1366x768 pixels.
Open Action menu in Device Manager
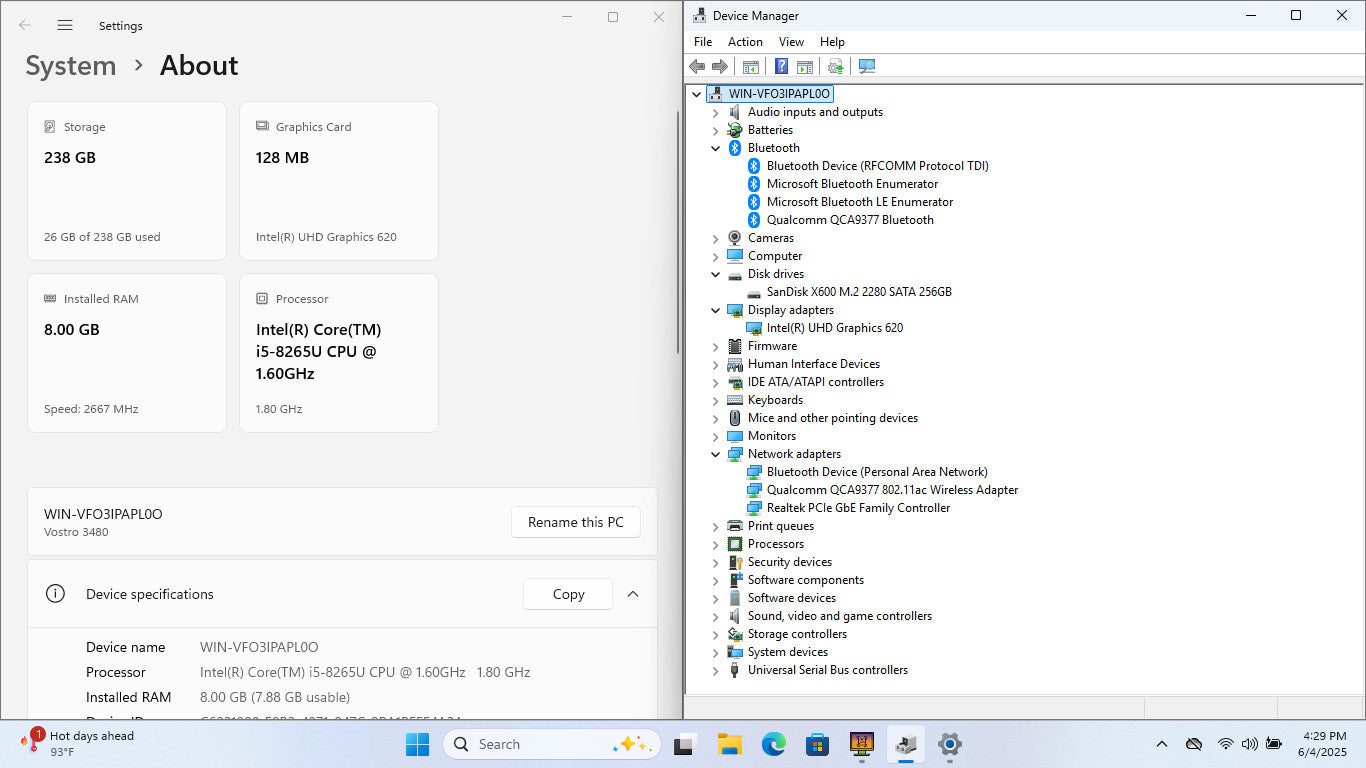745,42
